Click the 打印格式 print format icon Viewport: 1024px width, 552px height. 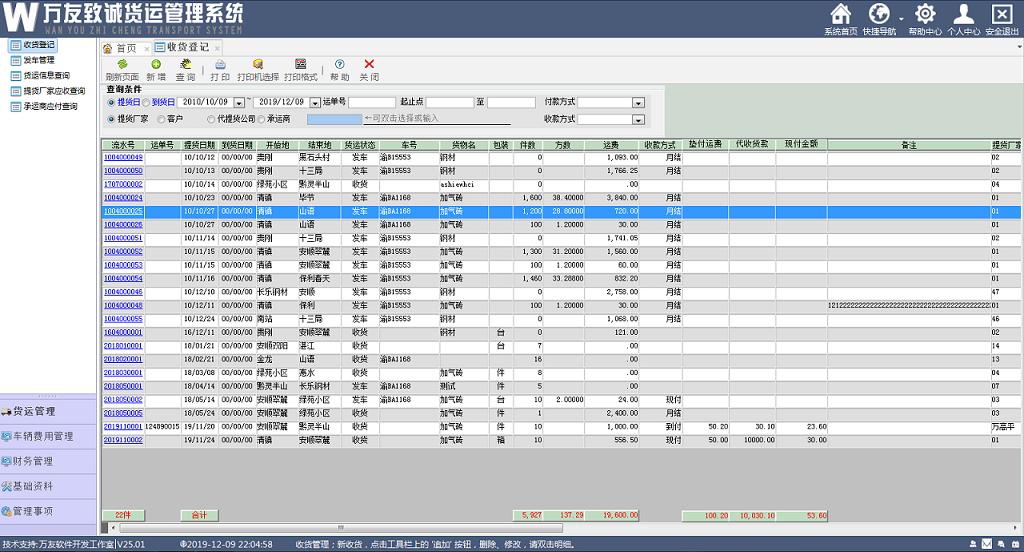click(300, 64)
